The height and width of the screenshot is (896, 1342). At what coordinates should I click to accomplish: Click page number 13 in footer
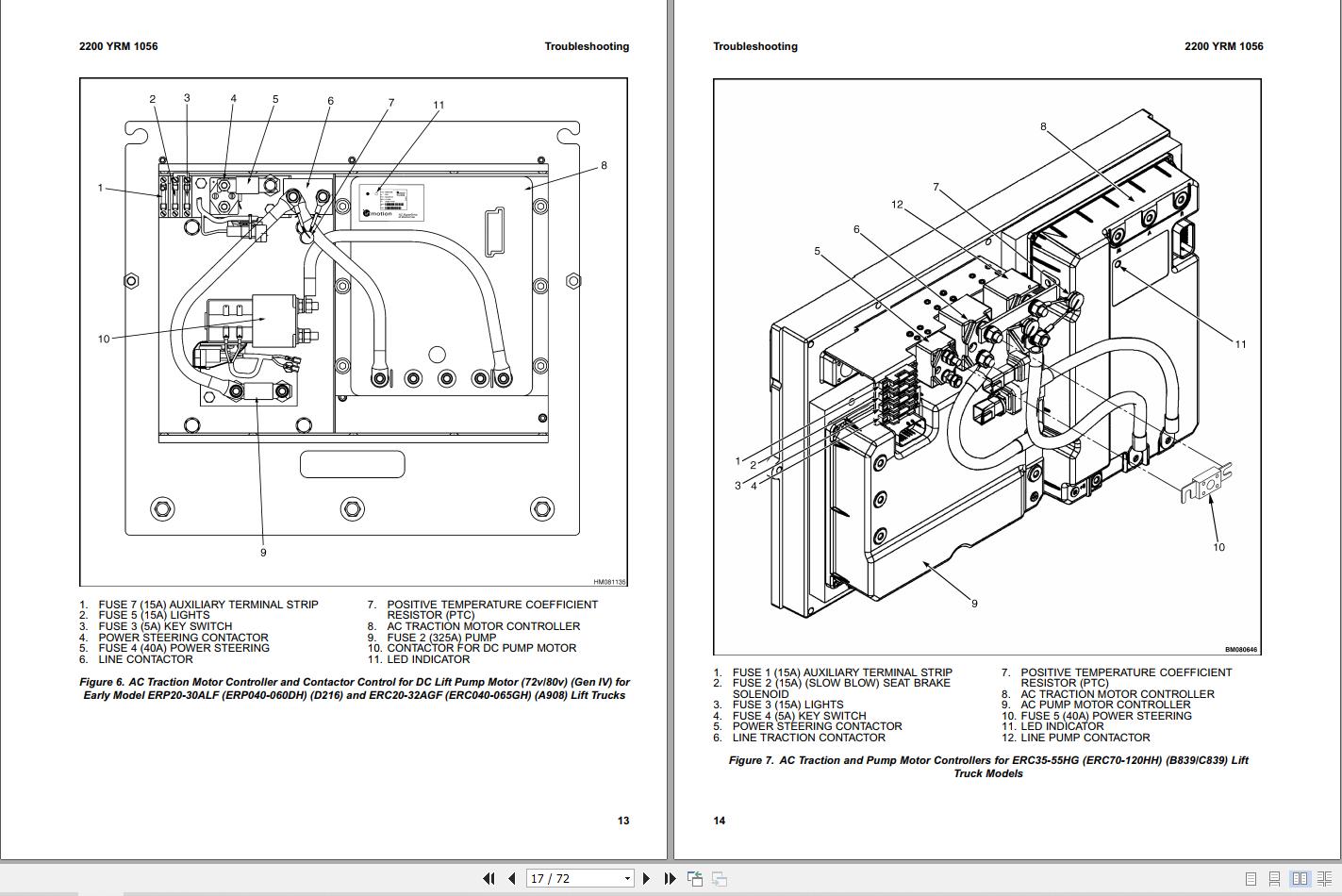coord(623,821)
